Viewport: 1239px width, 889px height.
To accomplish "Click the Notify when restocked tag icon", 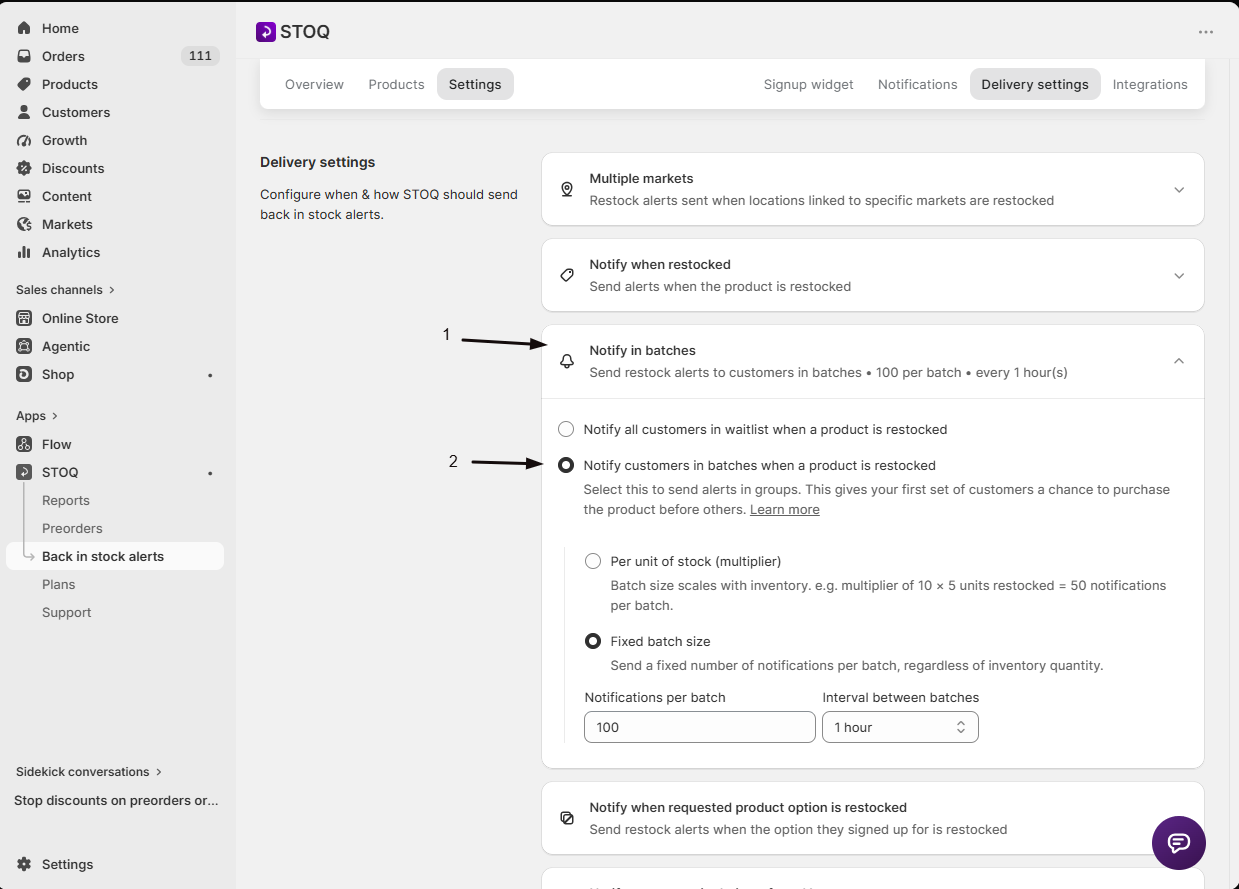I will (567, 275).
